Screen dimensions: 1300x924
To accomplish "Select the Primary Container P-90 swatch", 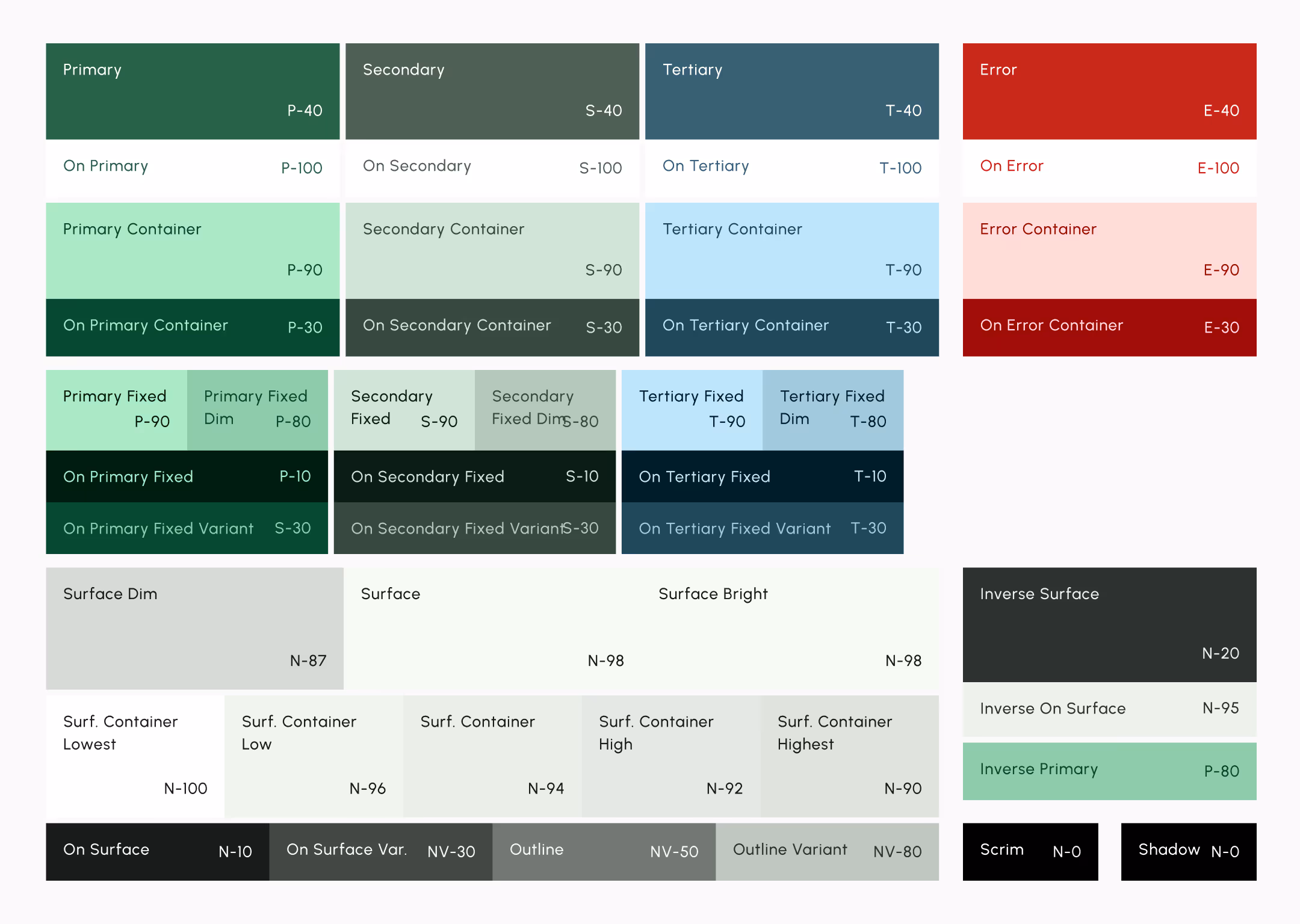I will coord(193,250).
